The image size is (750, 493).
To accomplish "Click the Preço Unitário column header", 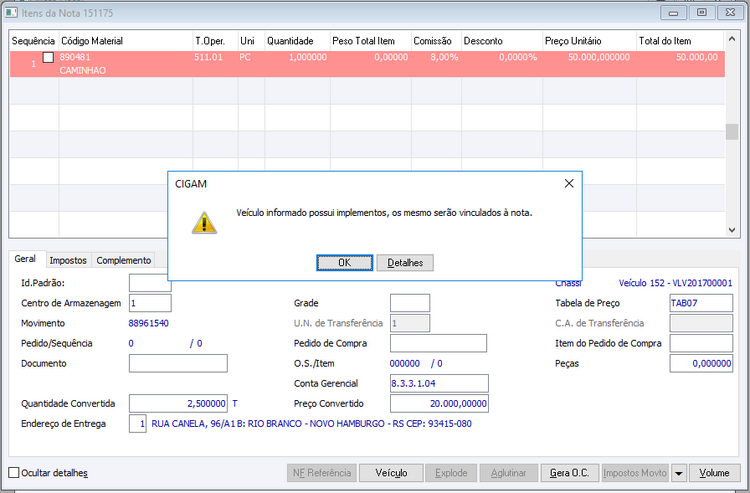I will click(x=589, y=41).
